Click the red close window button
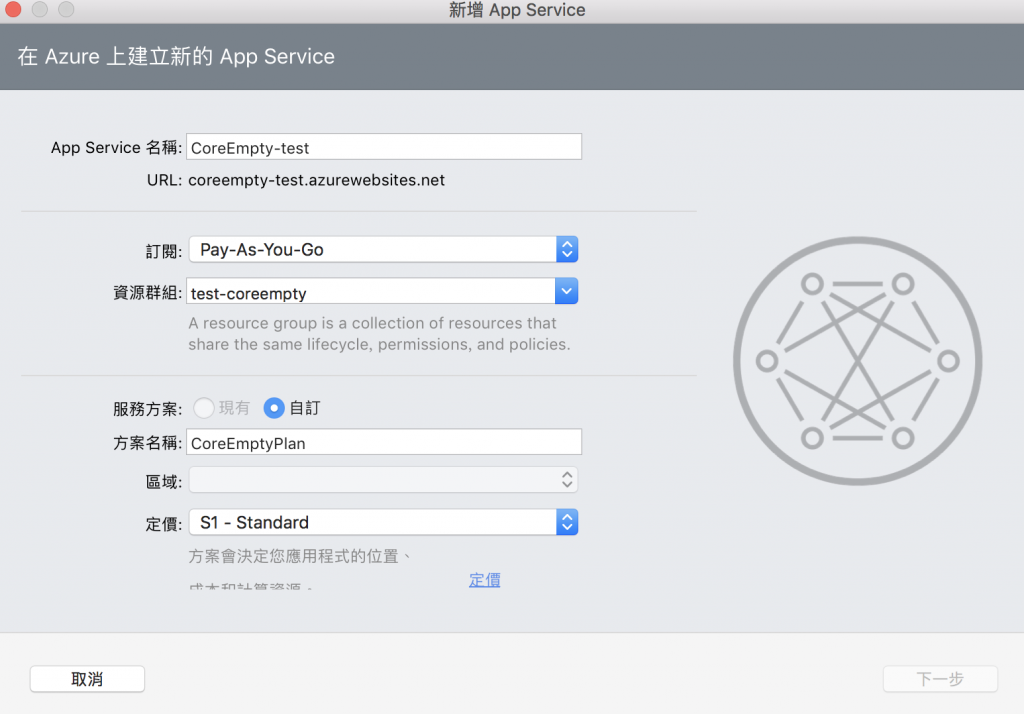Viewport: 1024px width, 714px height. (13, 9)
